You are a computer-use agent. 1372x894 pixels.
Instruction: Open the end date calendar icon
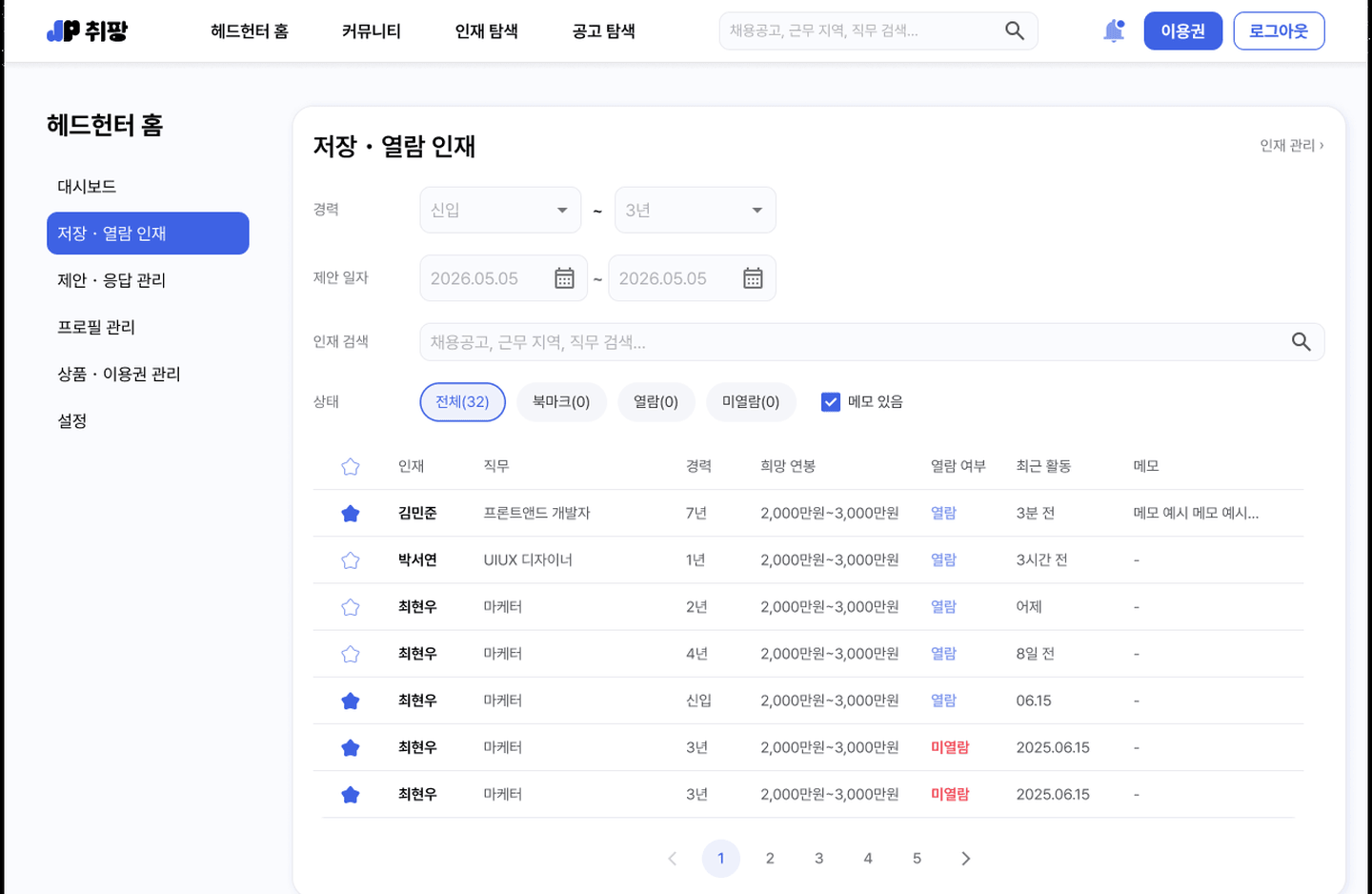pyautogui.click(x=753, y=278)
